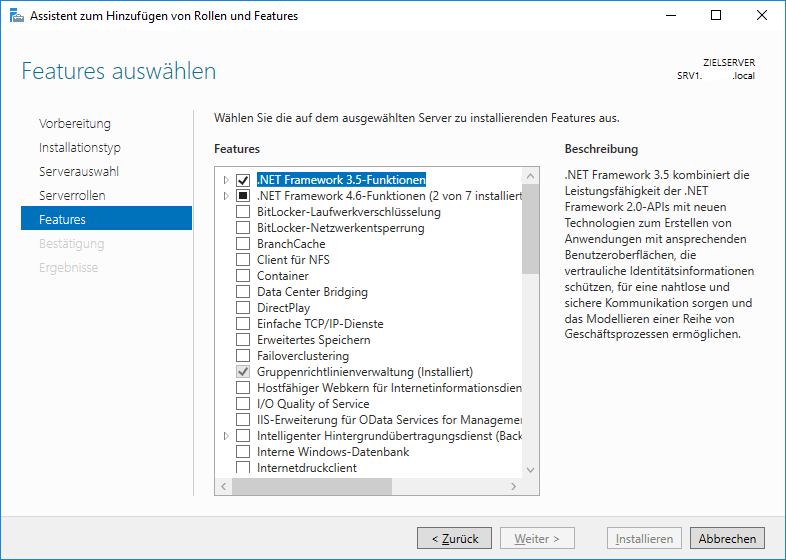This screenshot has width=786, height=560.
Task: Select I/O Quality of Service label
Action: click(313, 405)
